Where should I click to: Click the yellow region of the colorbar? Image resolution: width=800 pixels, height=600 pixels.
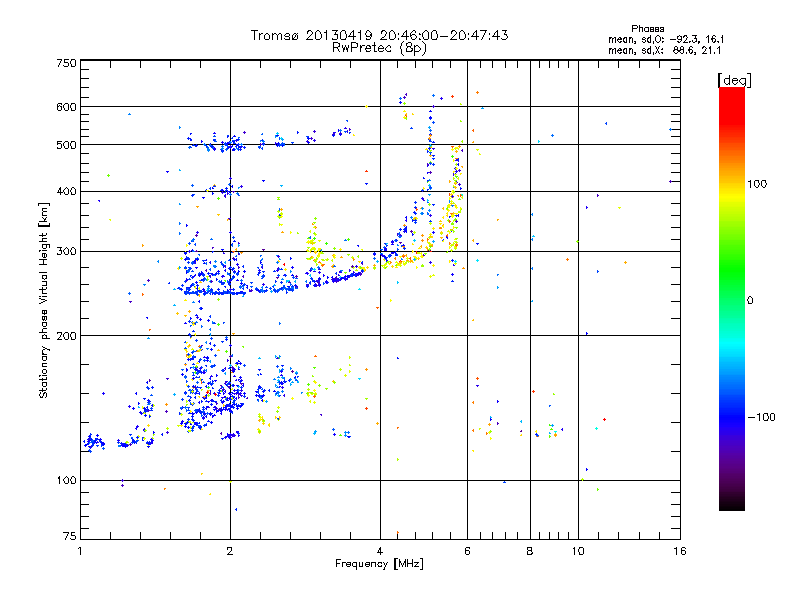732,194
